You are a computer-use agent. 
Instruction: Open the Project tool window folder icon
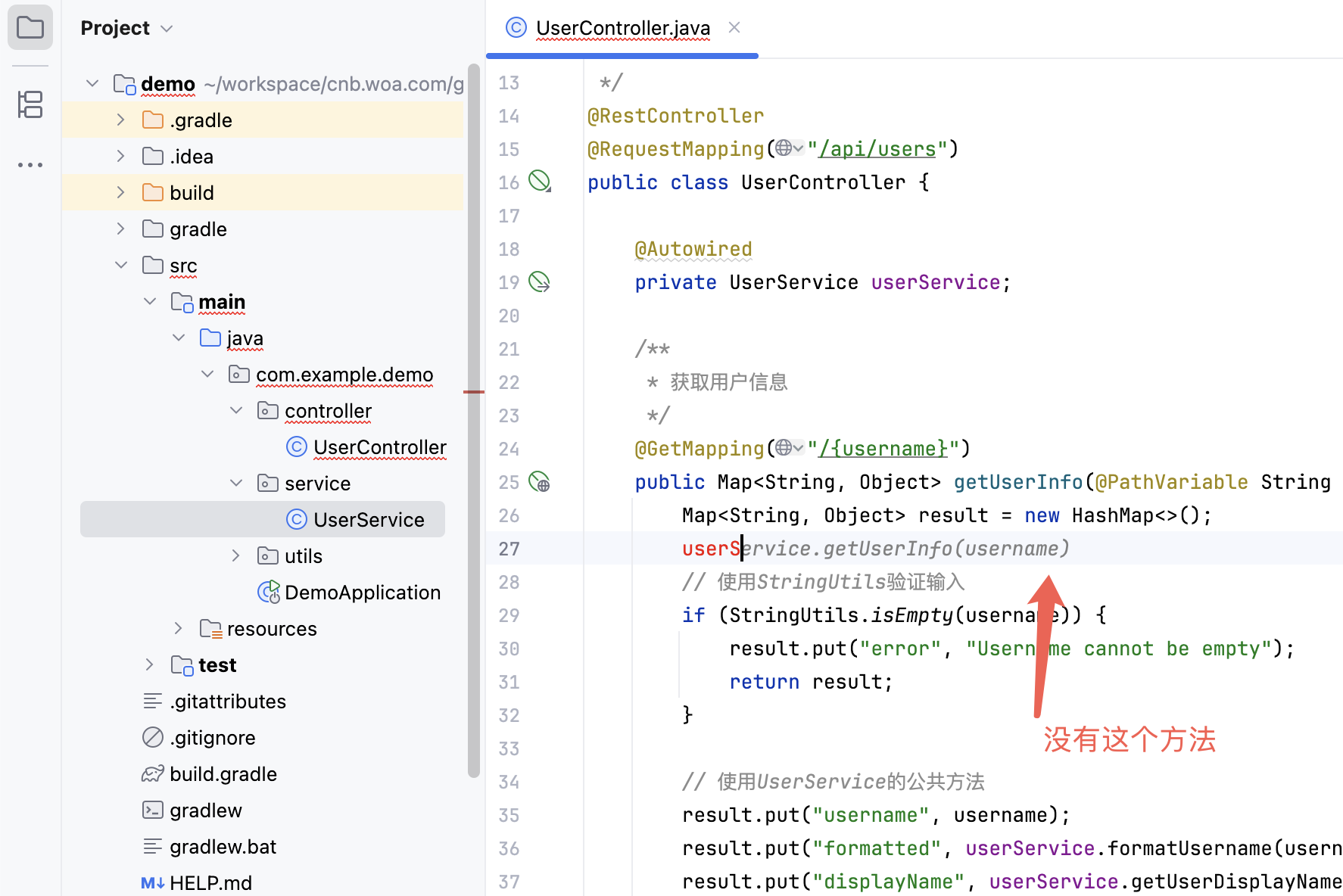pyautogui.click(x=30, y=28)
